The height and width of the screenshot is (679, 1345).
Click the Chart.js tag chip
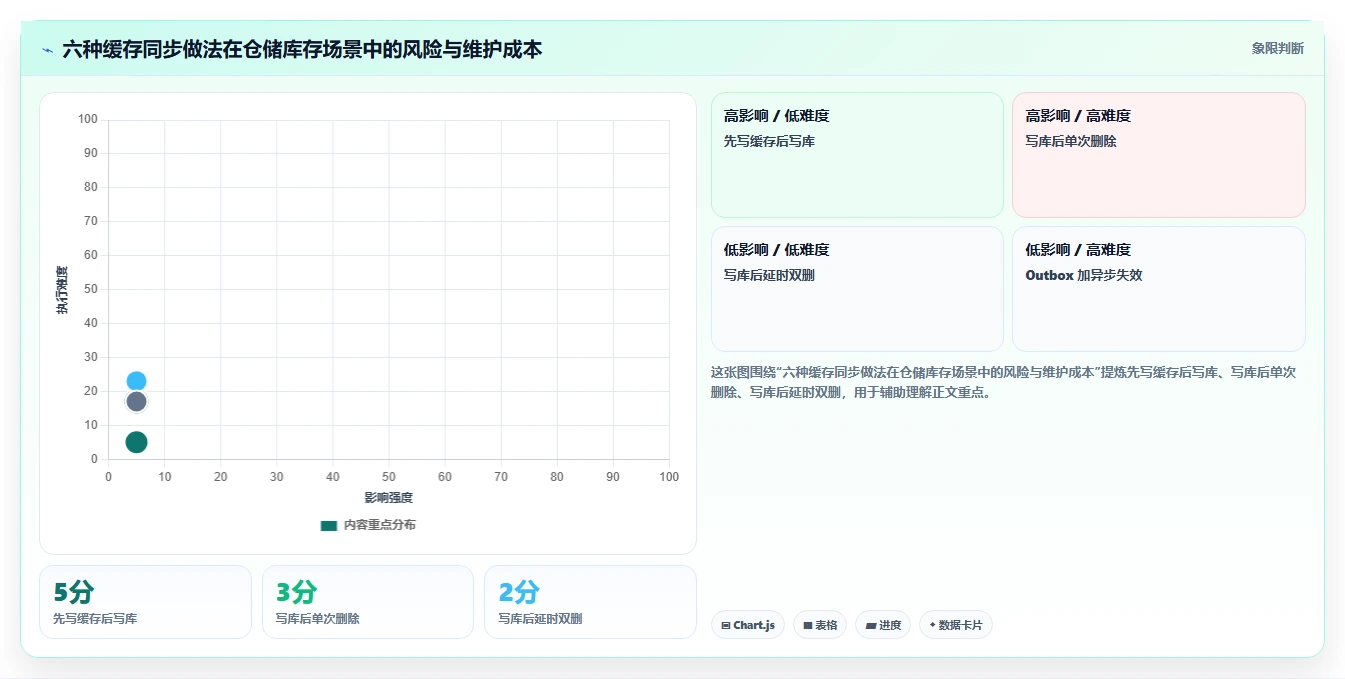tap(748, 625)
